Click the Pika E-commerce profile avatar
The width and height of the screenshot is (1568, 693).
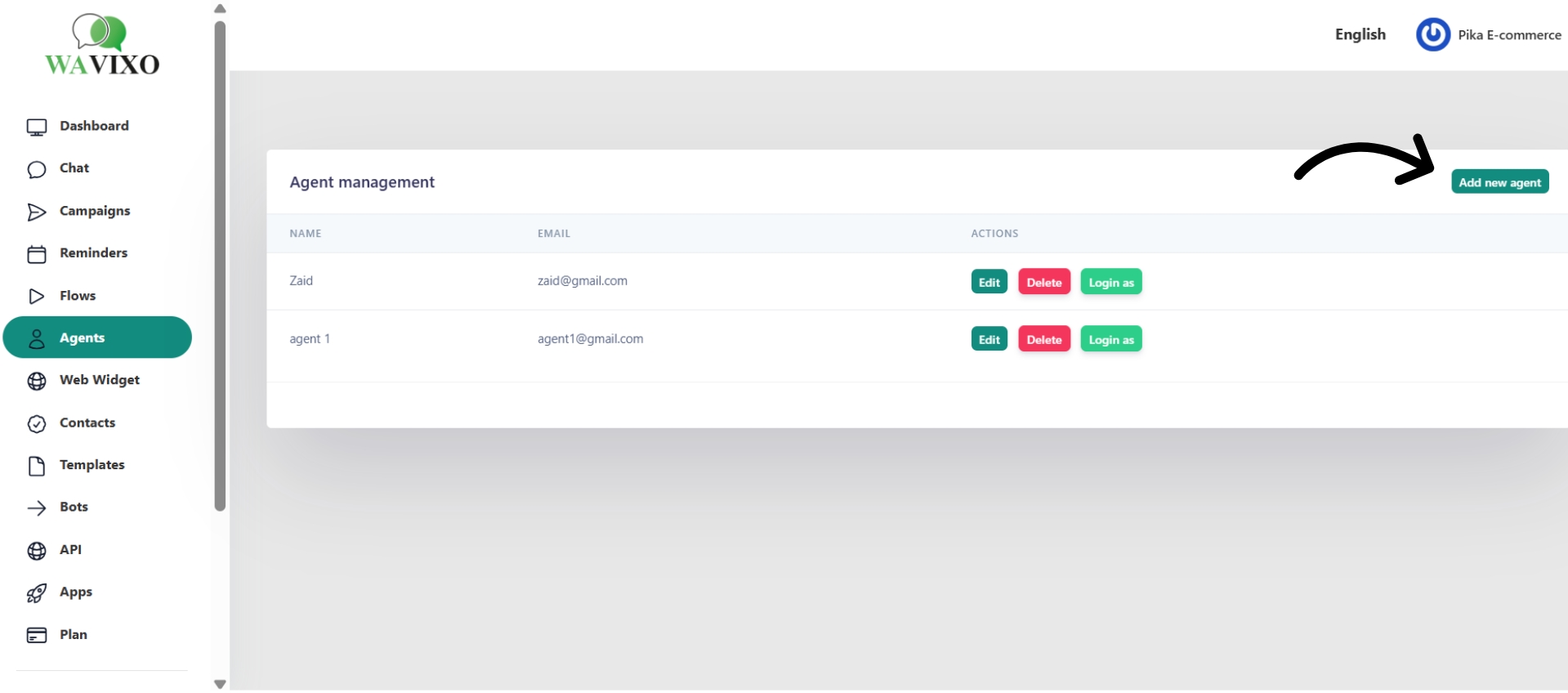(1432, 35)
